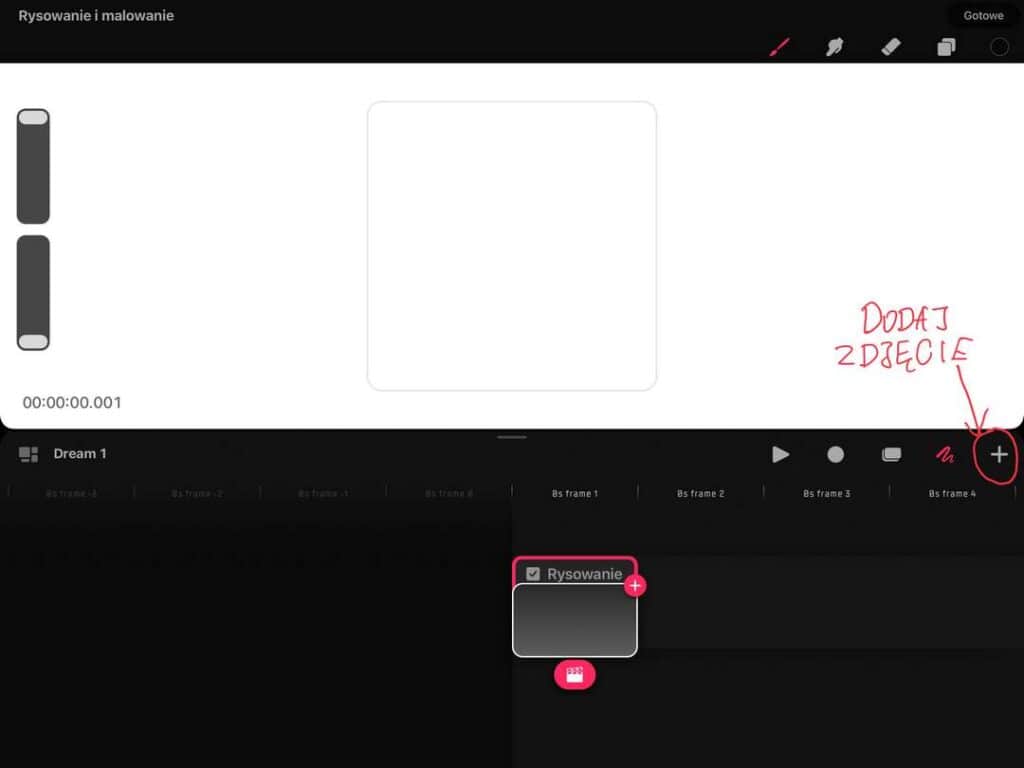Adjust the upper brush size slider
The image size is (1024, 768).
(x=33, y=167)
